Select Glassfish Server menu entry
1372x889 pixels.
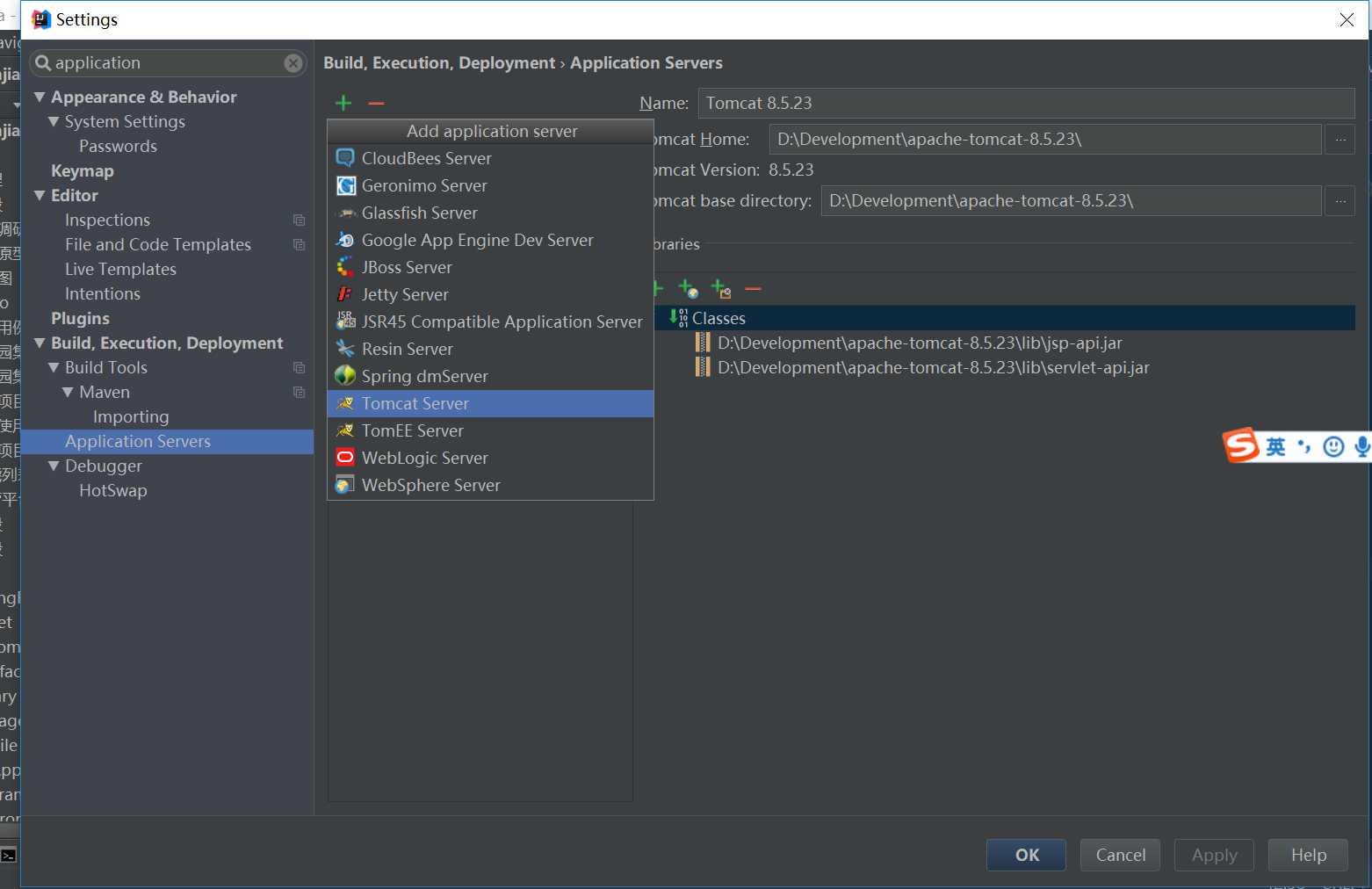[490, 213]
